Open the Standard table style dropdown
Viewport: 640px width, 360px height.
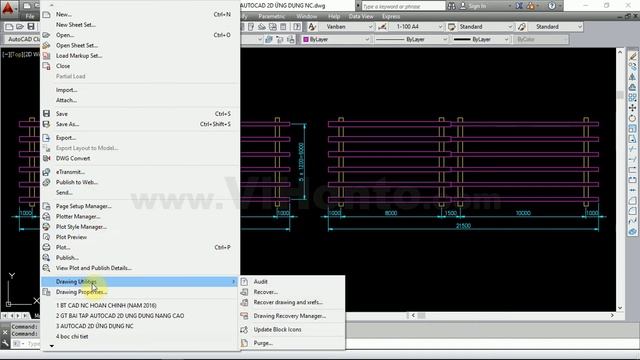(x=510, y=27)
